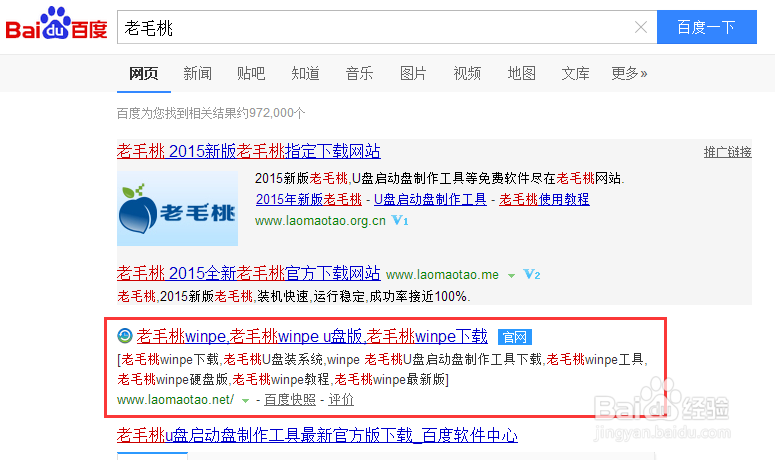
Task: Open the 老毛桃winpe,老毛桃winpe u盘版 result title
Action: pyautogui.click(x=312, y=336)
